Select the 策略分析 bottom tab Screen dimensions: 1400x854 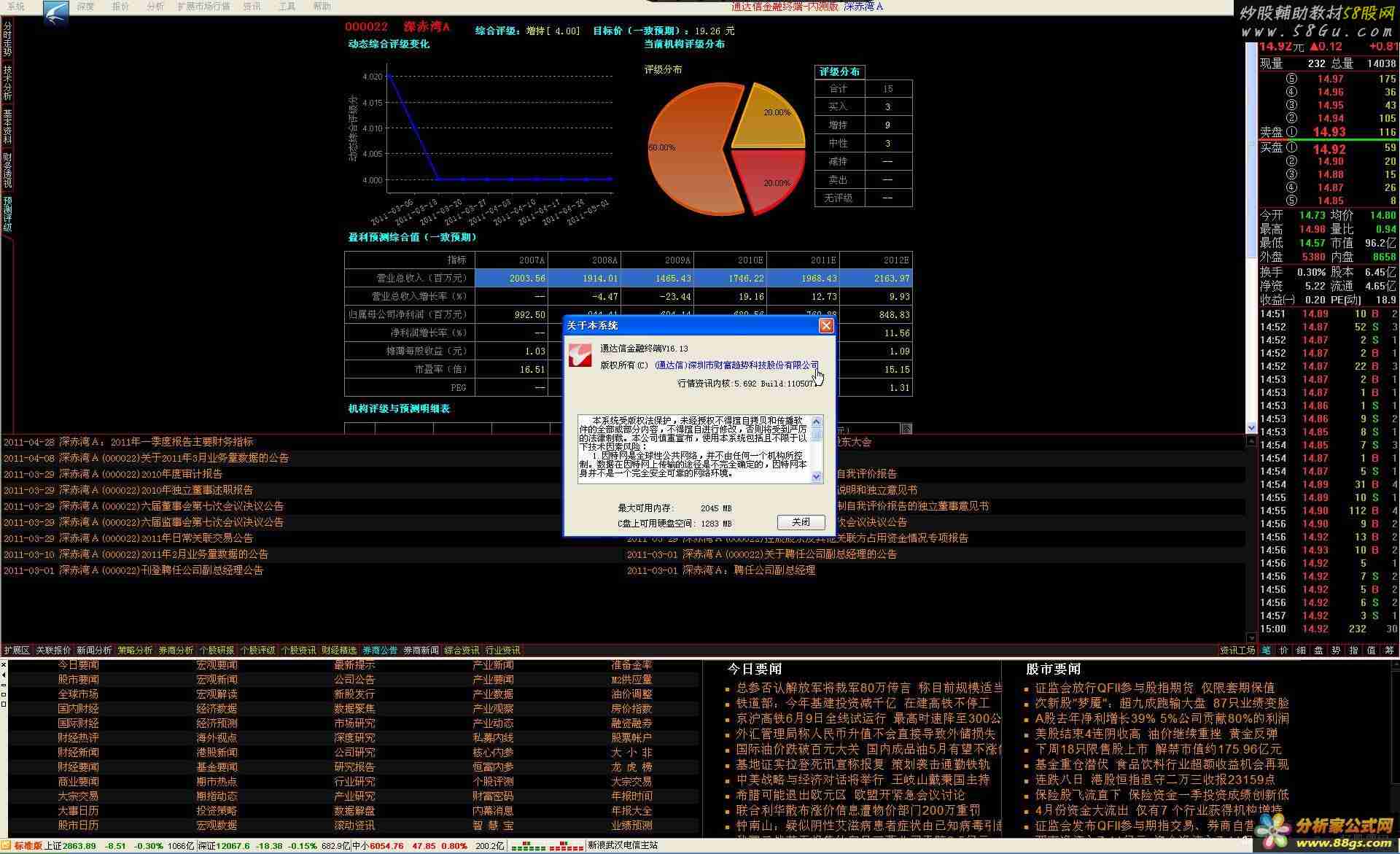coord(135,651)
